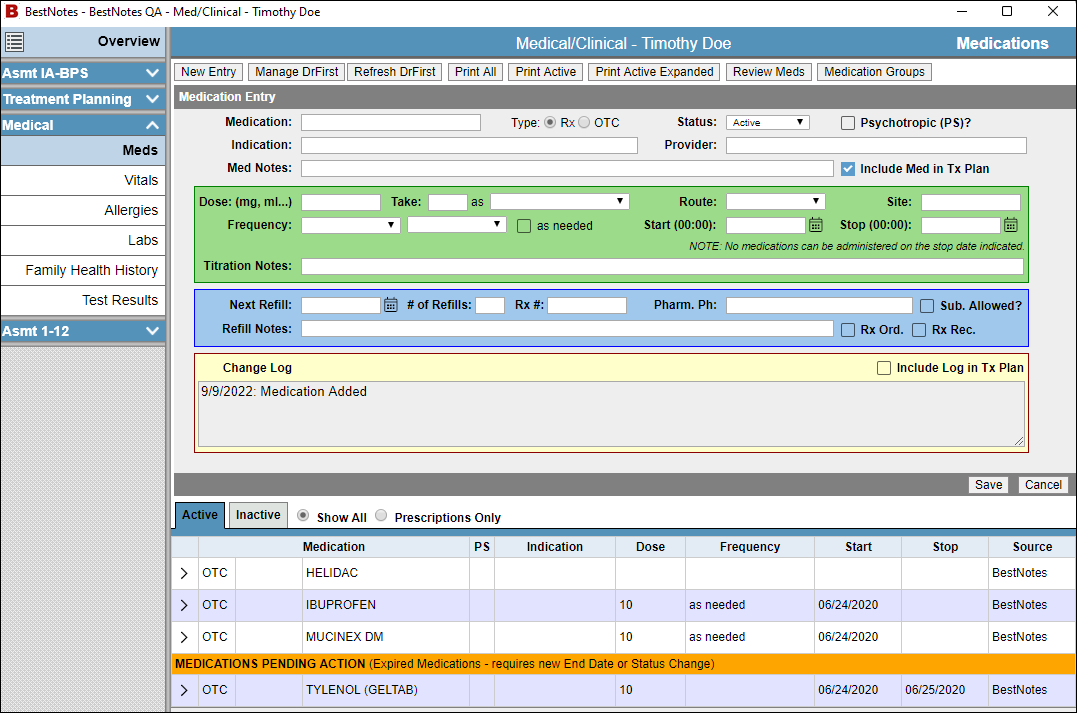Image resolution: width=1077 pixels, height=713 pixels.
Task: Expand the MUCINEX DM medication row
Action: [184, 637]
